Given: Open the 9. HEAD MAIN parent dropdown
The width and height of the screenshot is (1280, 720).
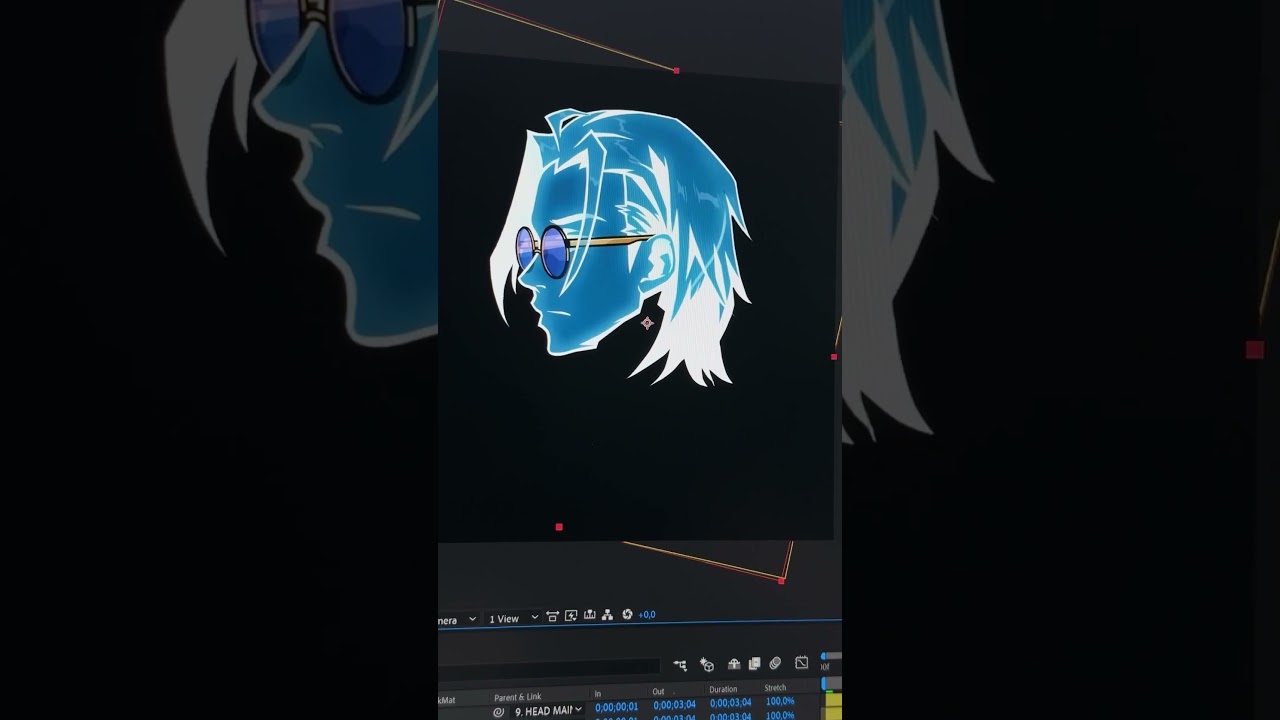Looking at the screenshot, I should pyautogui.click(x=548, y=711).
